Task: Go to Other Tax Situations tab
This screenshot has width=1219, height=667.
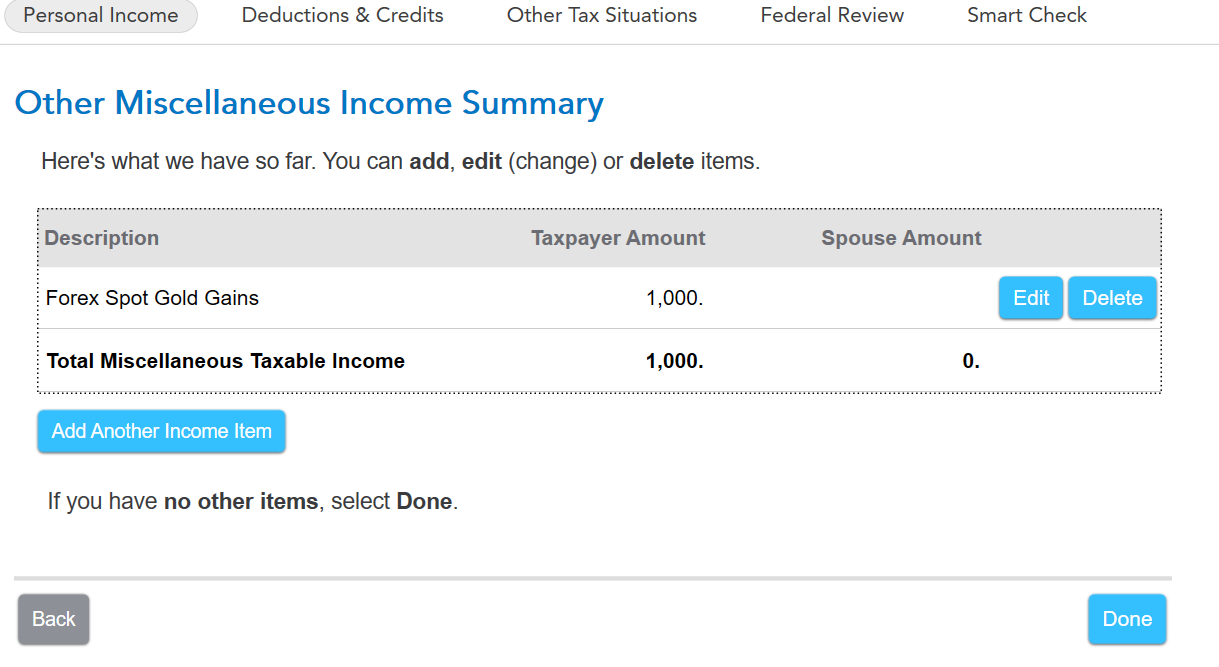Action: click(601, 16)
